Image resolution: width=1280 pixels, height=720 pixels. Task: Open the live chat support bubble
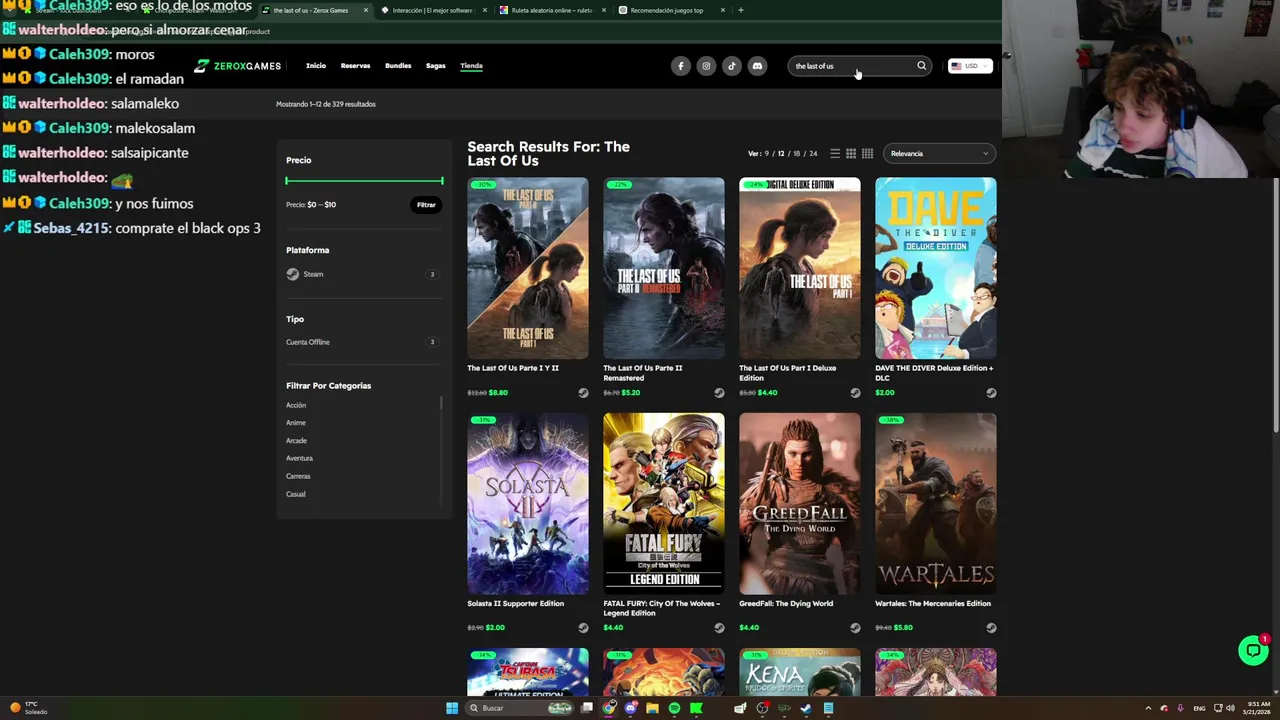pos(1252,650)
